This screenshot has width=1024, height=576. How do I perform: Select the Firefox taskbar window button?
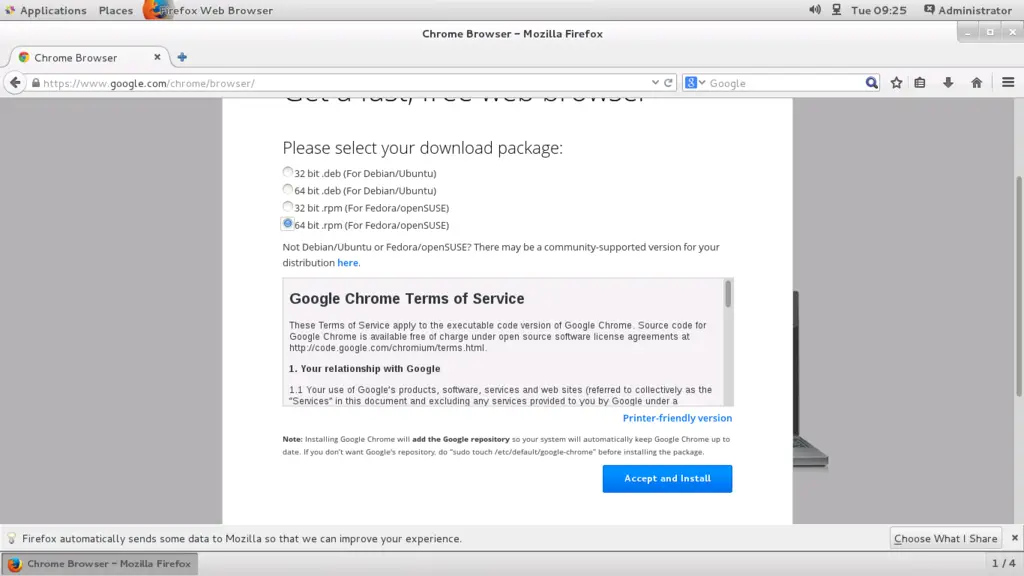tap(100, 564)
